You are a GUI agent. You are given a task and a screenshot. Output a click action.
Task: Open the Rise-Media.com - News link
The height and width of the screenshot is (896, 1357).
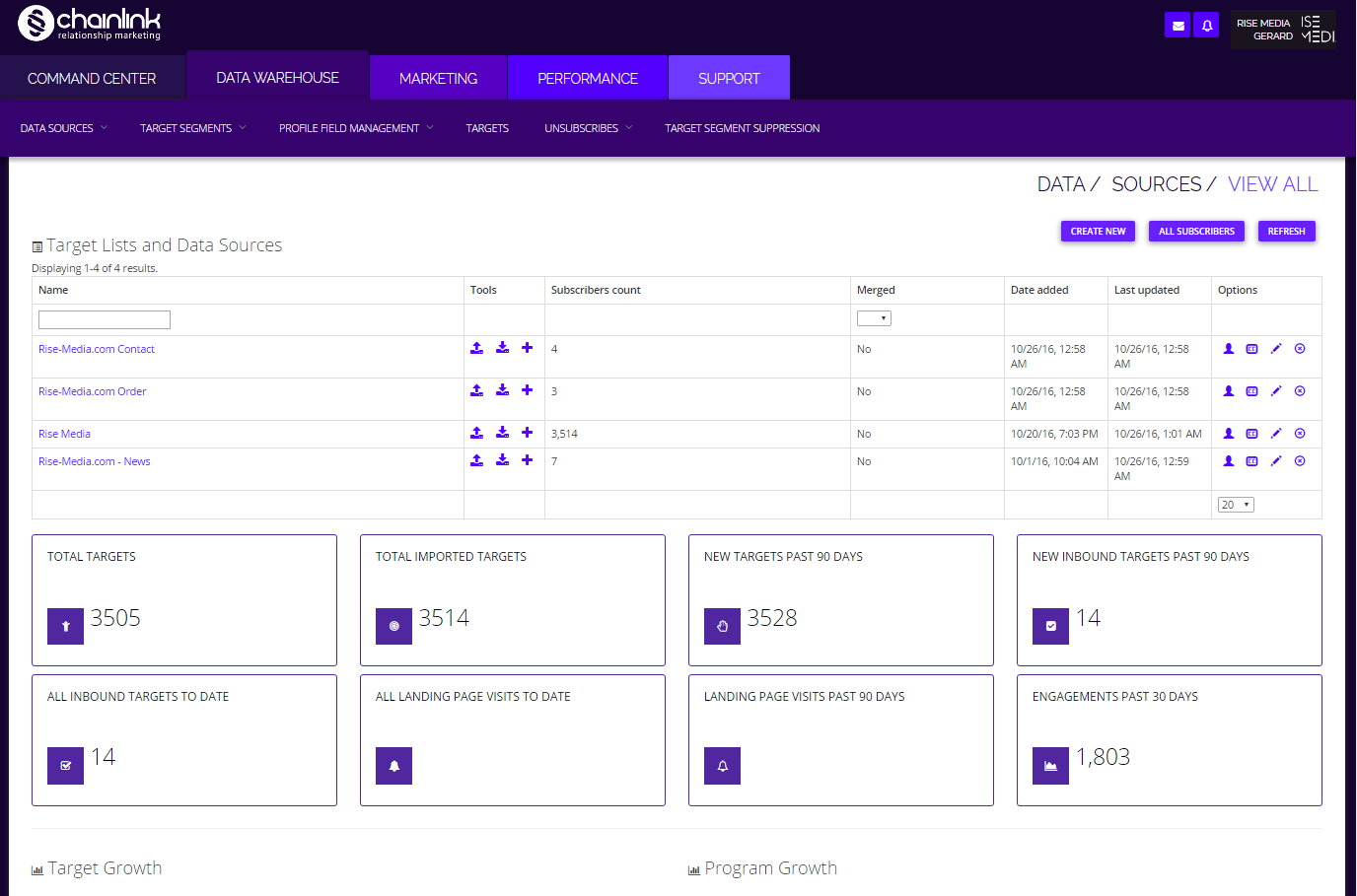click(95, 461)
